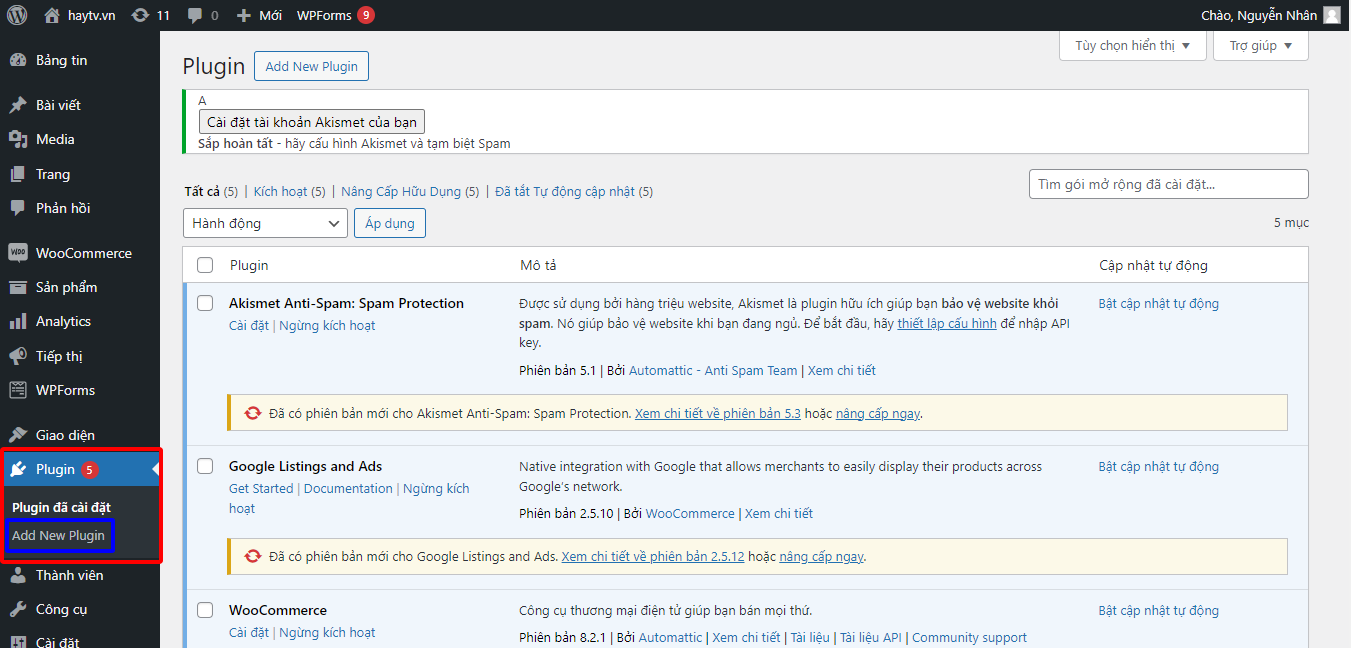Expand the Trợ giúp help panel
Viewport: 1351px width, 648px height.
(x=1261, y=45)
